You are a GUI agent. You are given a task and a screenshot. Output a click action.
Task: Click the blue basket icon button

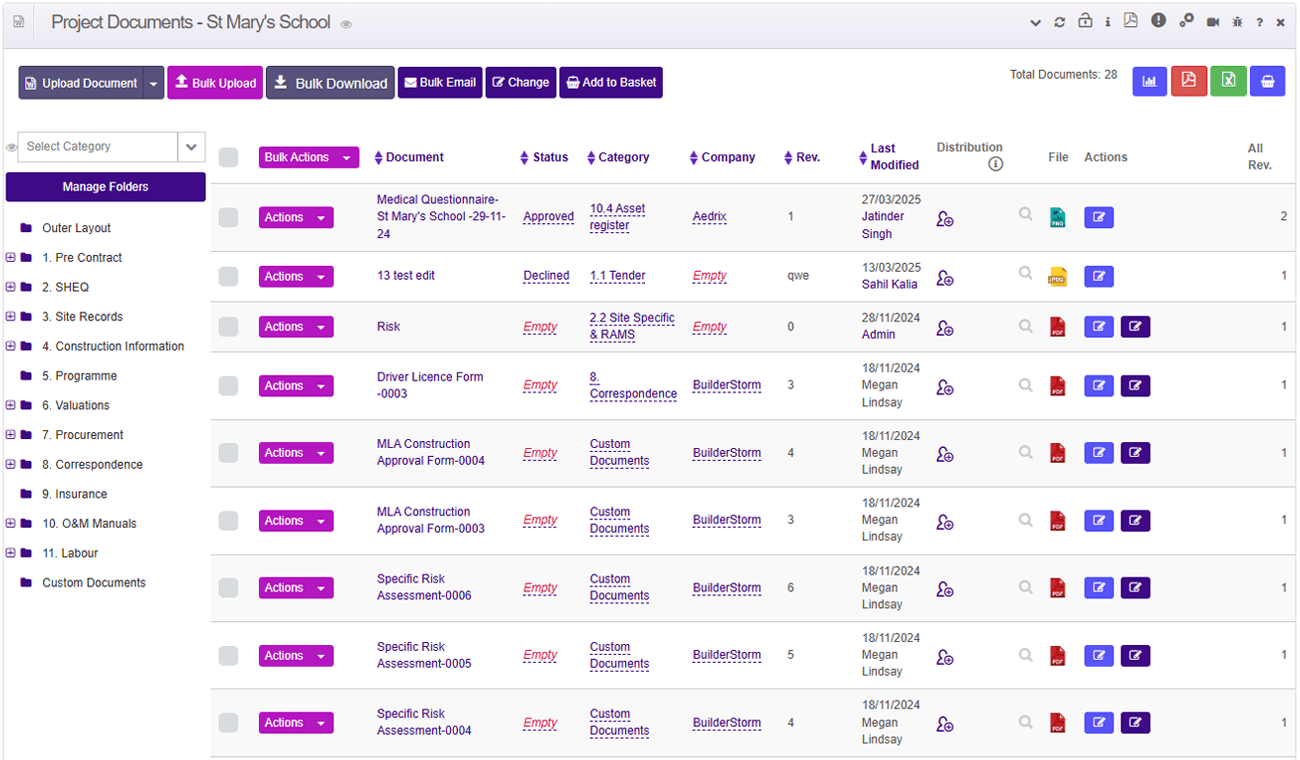click(1267, 81)
